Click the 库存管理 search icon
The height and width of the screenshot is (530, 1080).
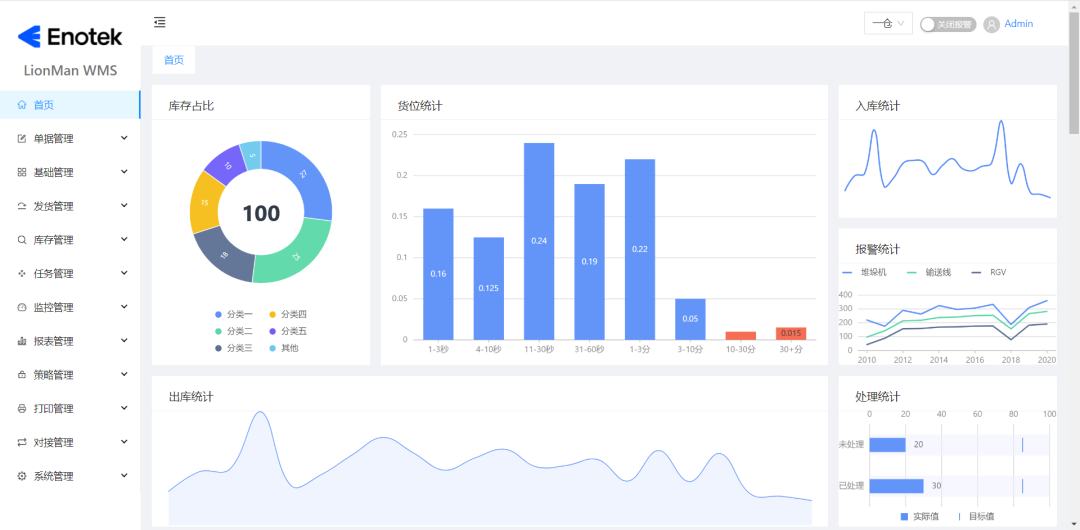(x=22, y=240)
